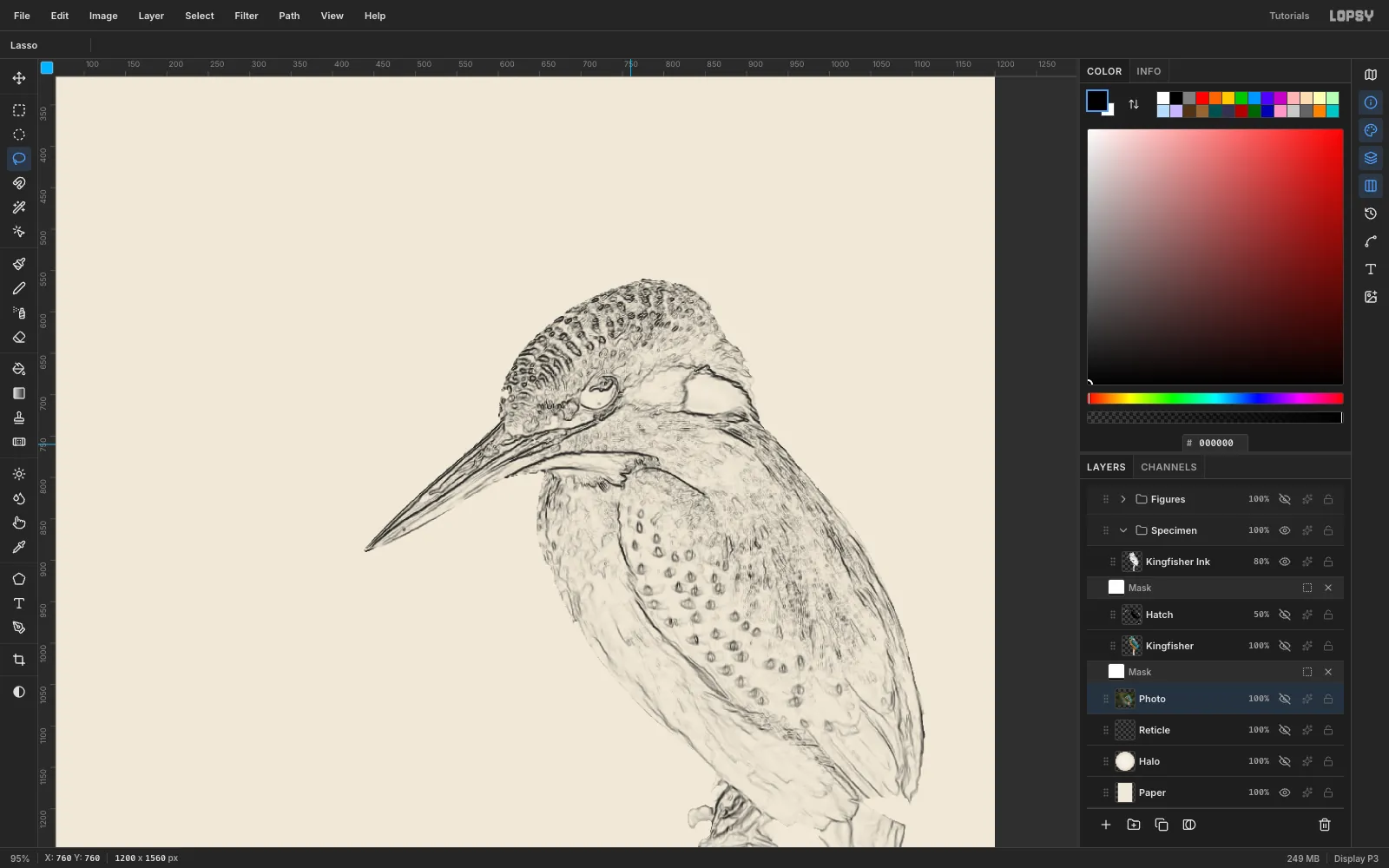The height and width of the screenshot is (868, 1389).
Task: Select the Reticle layer thumbnail
Action: [1125, 730]
